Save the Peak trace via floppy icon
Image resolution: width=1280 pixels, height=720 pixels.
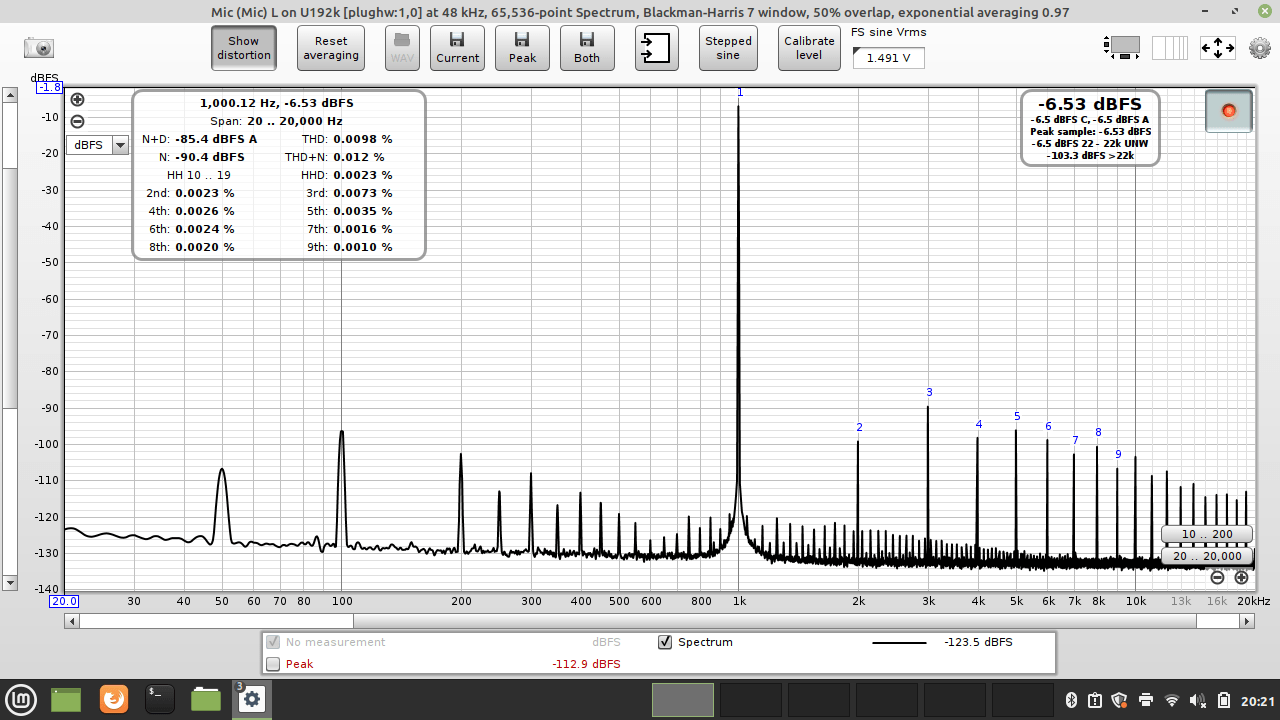coord(522,48)
